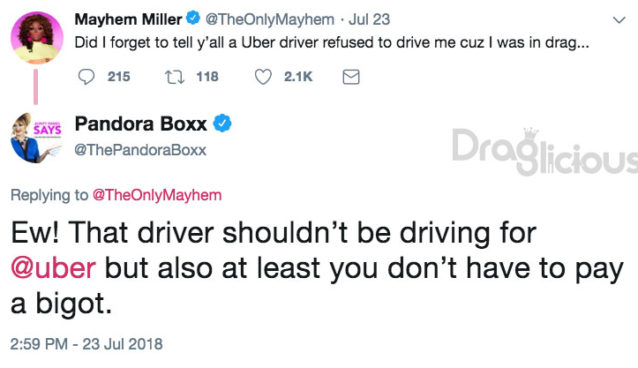Open direct message envelope icon
Image resolution: width=638 pixels, height=368 pixels.
pyautogui.click(x=351, y=77)
